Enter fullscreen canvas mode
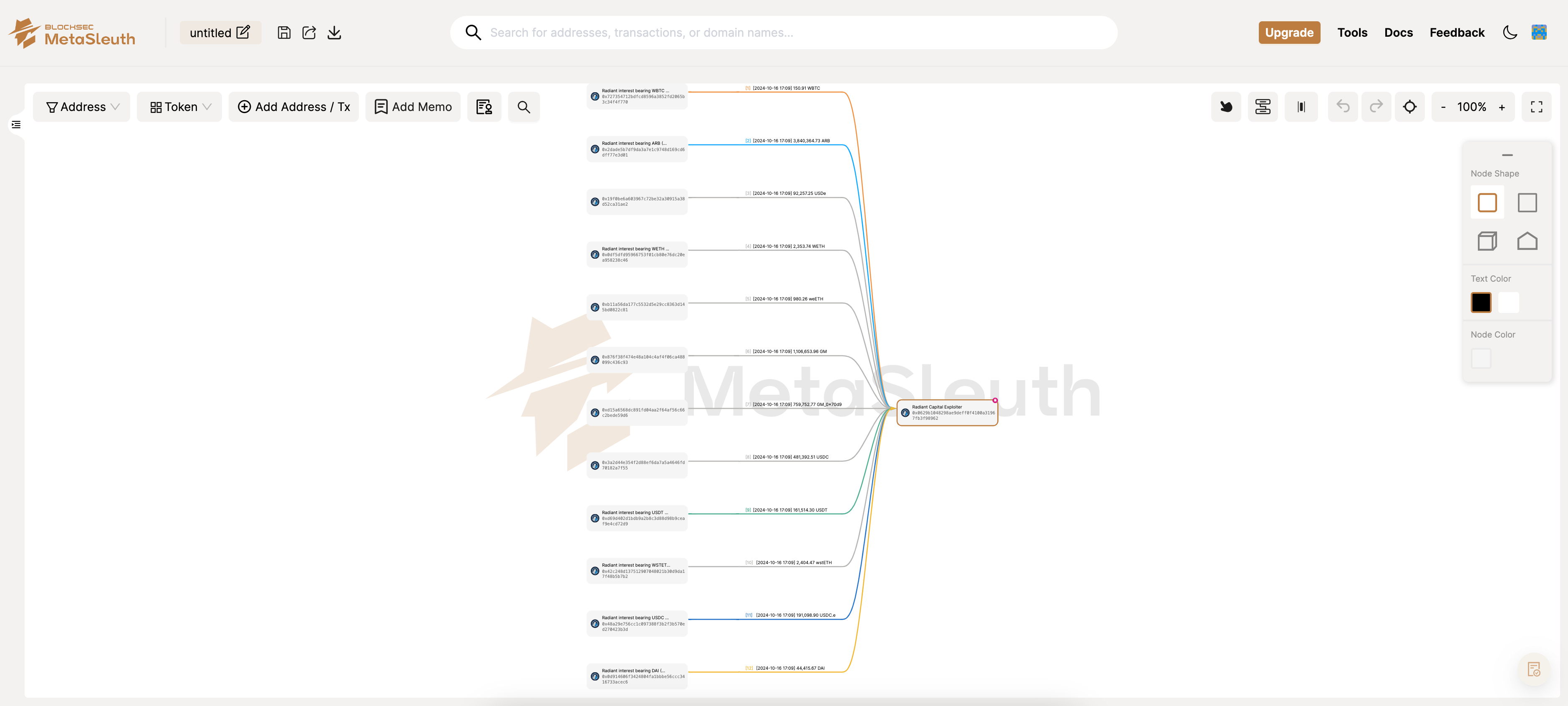The height and width of the screenshot is (706, 1568). [x=1536, y=107]
